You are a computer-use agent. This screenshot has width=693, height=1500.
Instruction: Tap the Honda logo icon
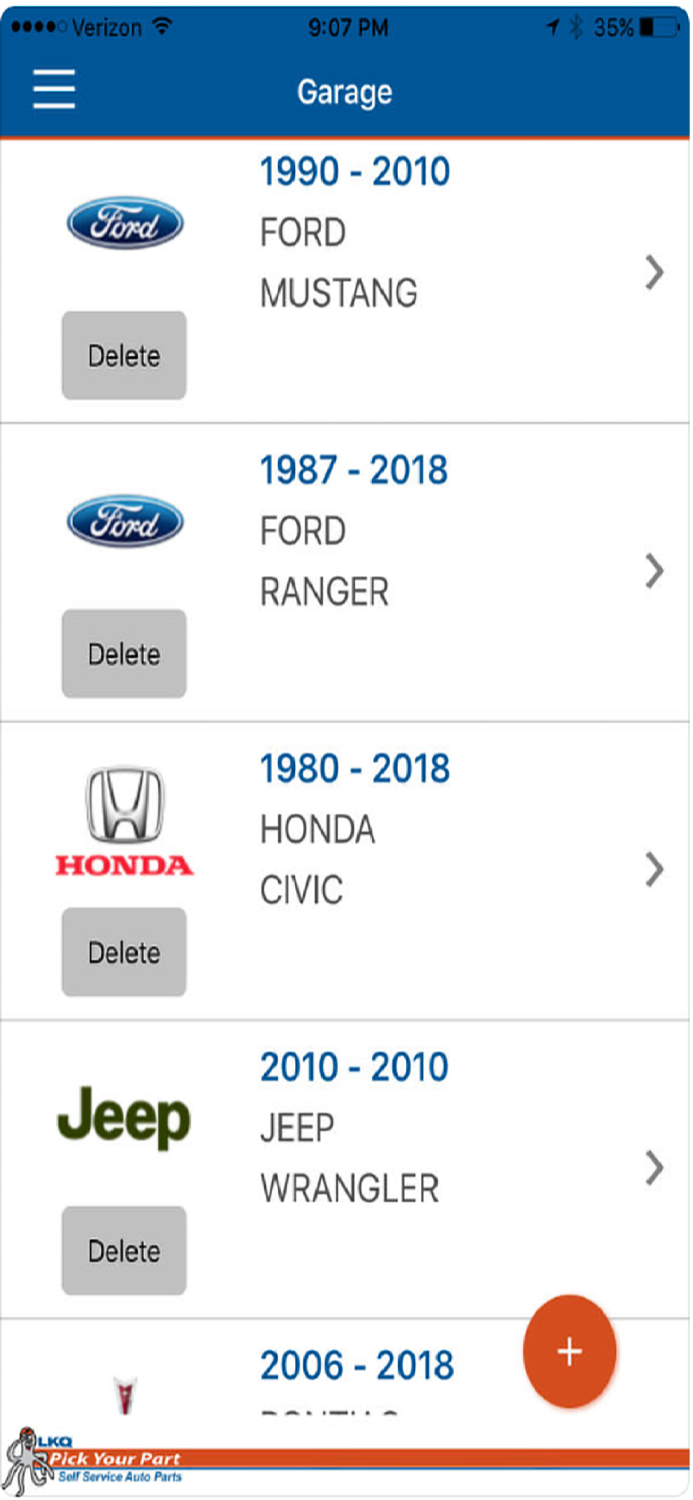[124, 822]
